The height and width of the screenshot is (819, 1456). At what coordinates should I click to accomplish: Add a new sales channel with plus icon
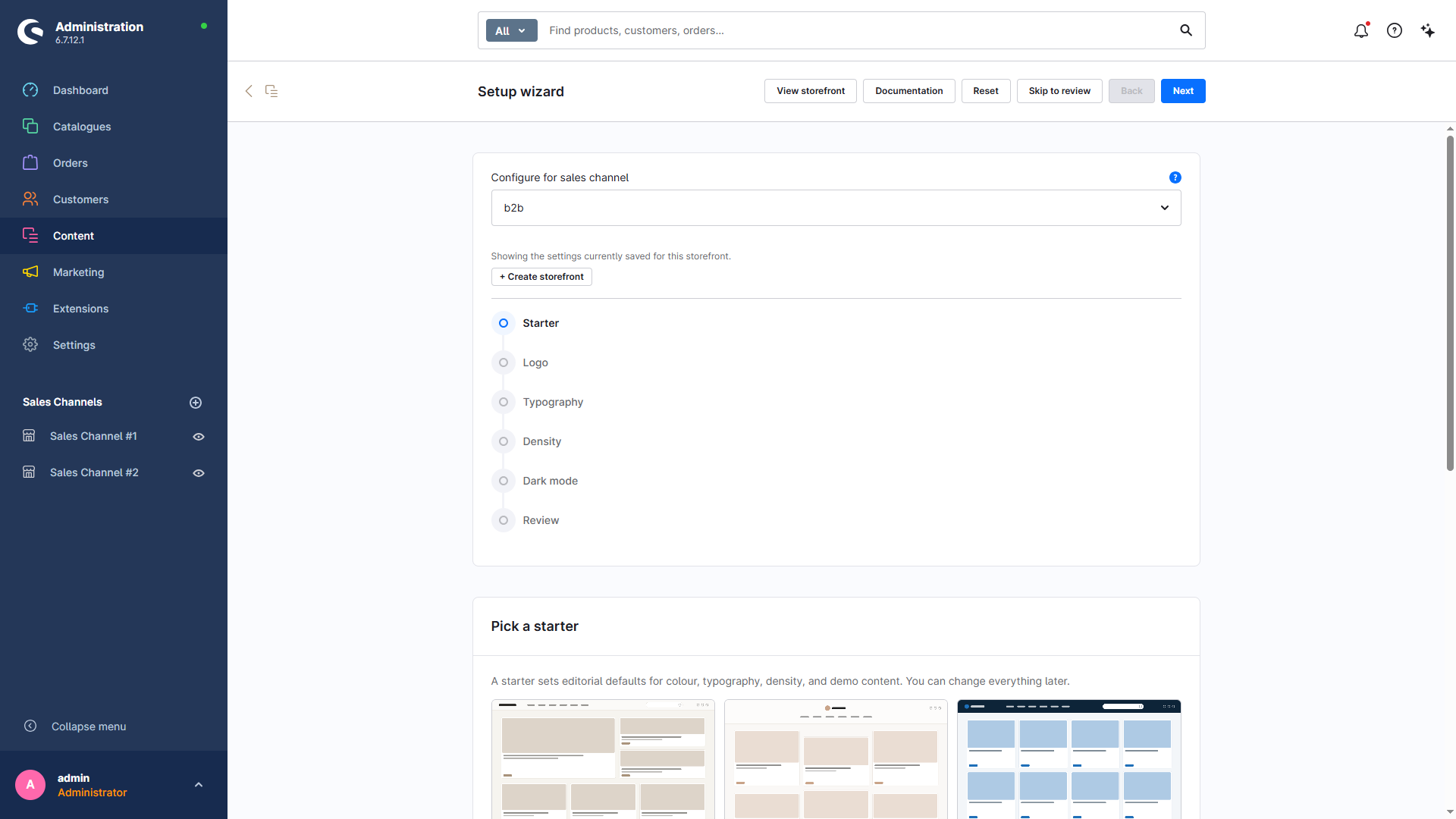(x=196, y=403)
